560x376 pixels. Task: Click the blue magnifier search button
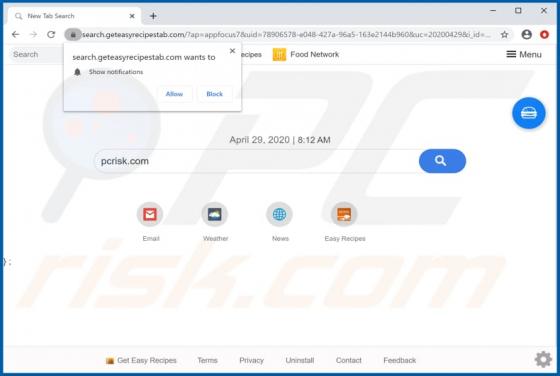click(x=442, y=161)
